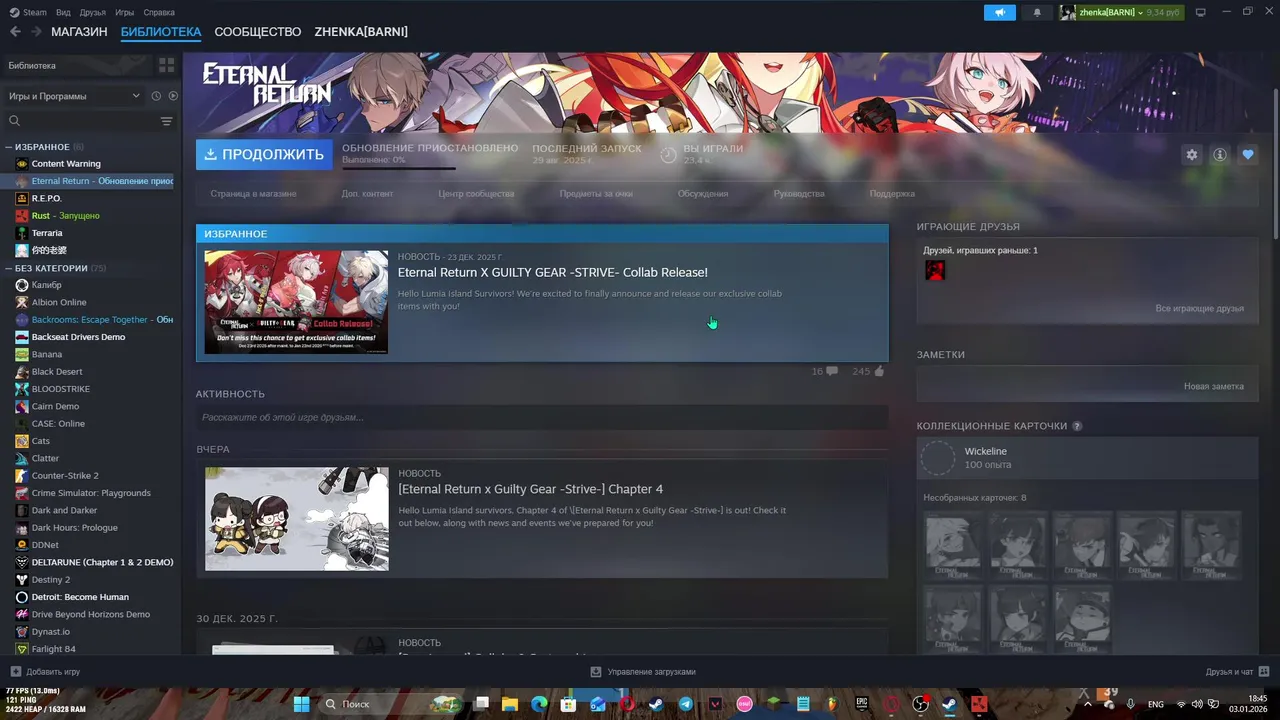The image size is (1280, 720).
Task: Open the Друзья menu
Action: click(93, 12)
